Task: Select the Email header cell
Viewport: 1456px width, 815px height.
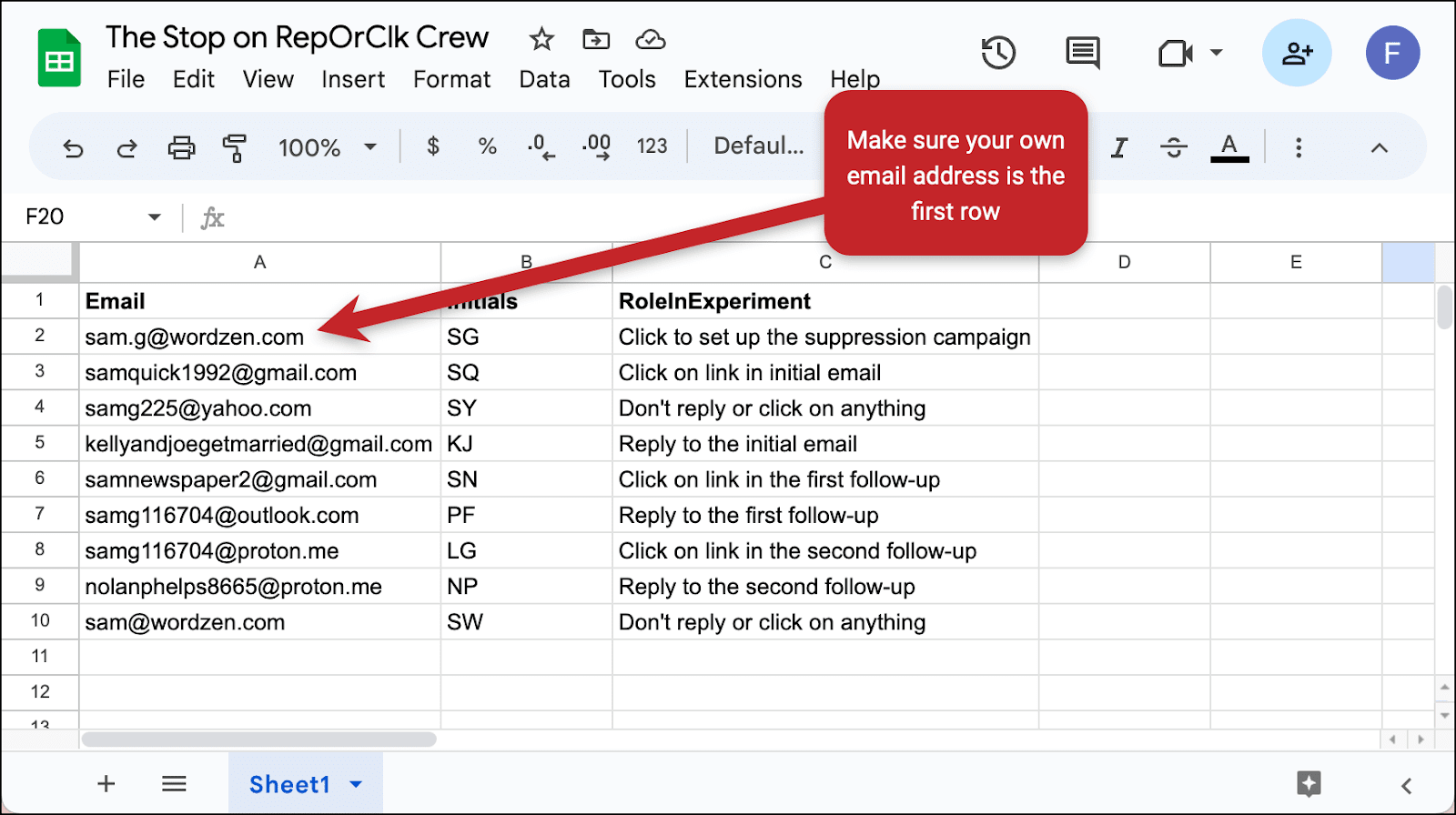Action: coord(260,301)
